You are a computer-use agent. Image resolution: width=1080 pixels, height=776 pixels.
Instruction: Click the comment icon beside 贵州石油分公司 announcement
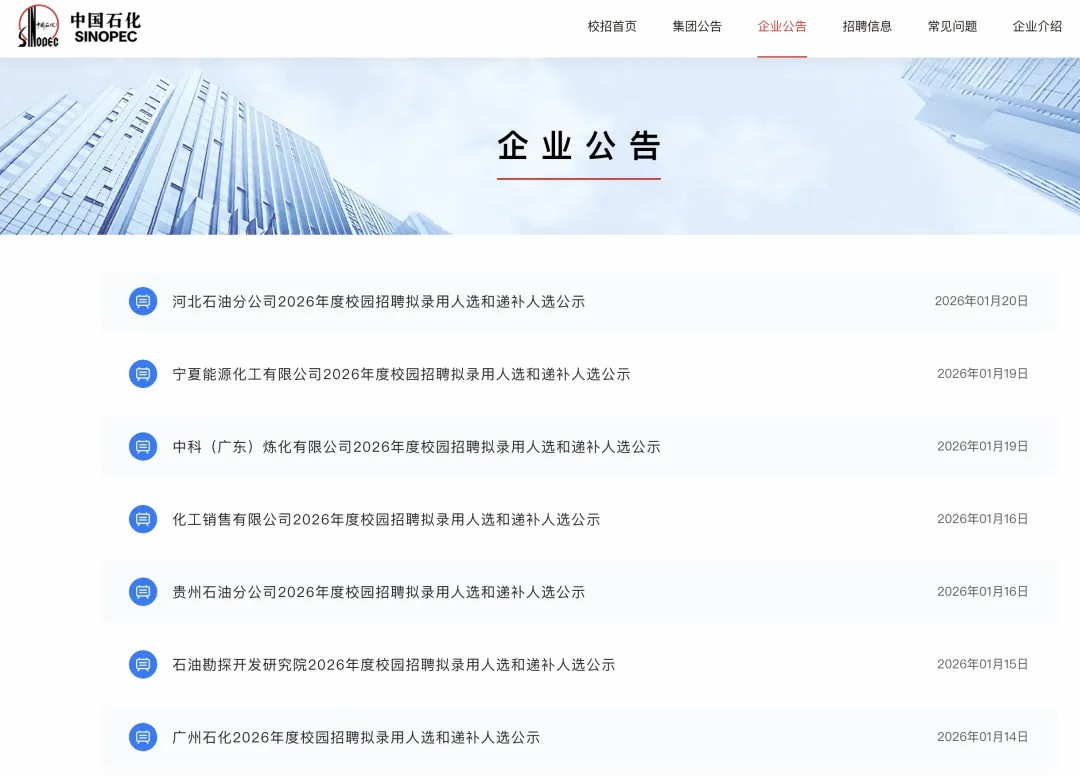[x=142, y=592]
